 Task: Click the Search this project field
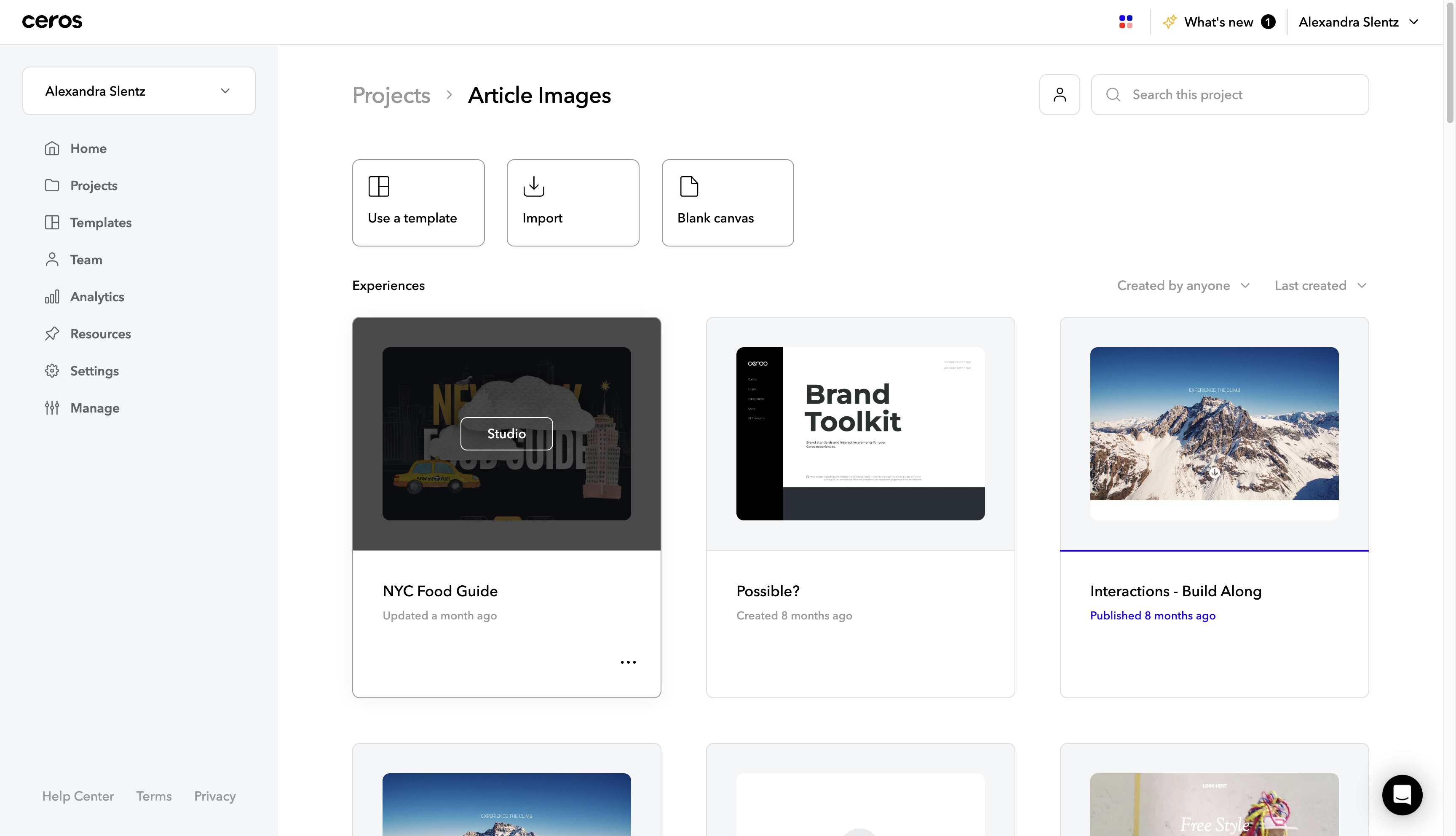(1230, 95)
